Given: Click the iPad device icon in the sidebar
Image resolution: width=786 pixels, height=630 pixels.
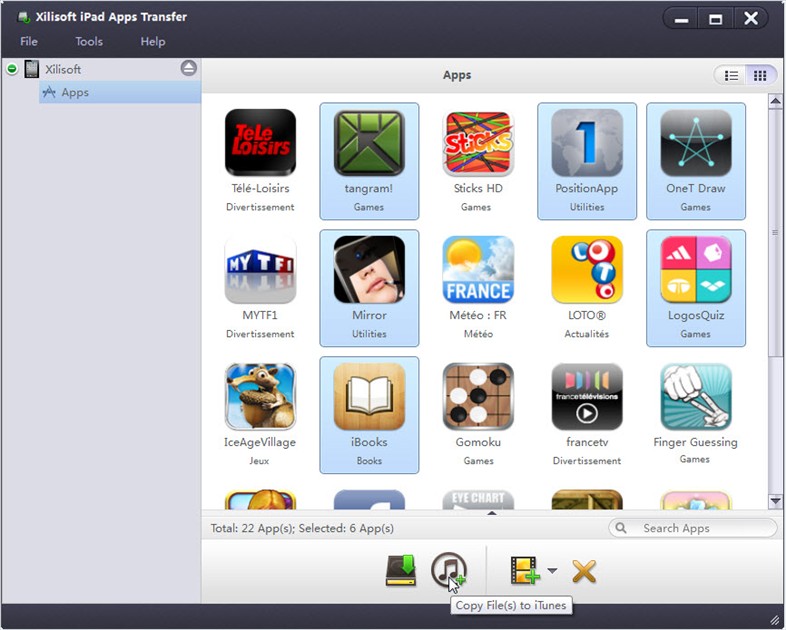Looking at the screenshot, I should pos(32,69).
